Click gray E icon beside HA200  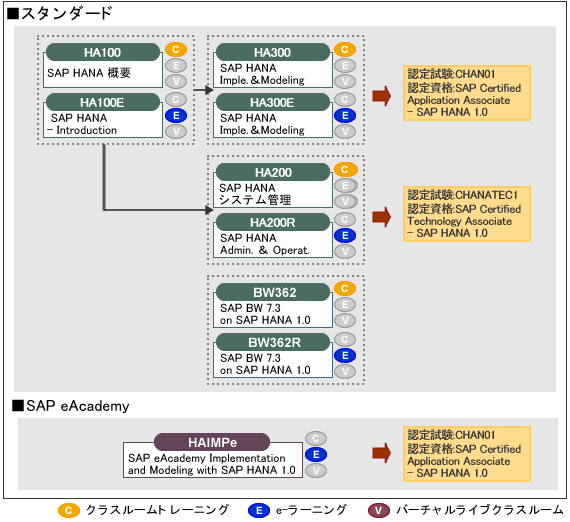point(346,185)
